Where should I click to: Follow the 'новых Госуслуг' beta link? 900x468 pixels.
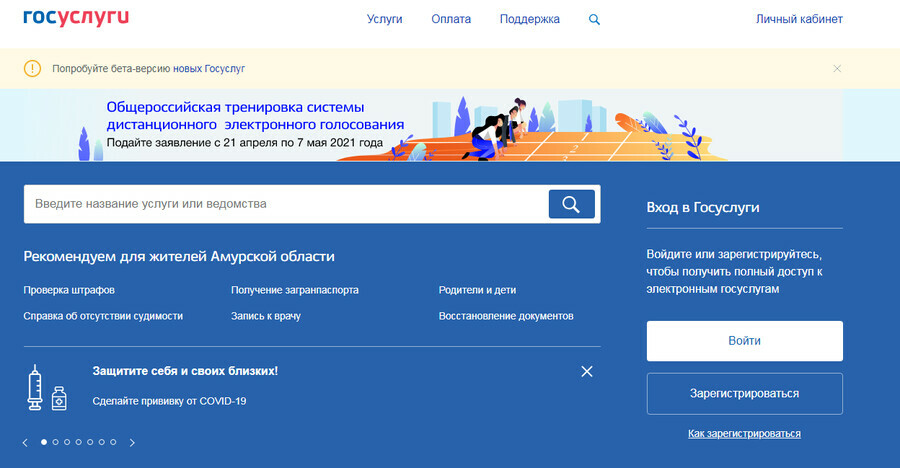[209, 69]
